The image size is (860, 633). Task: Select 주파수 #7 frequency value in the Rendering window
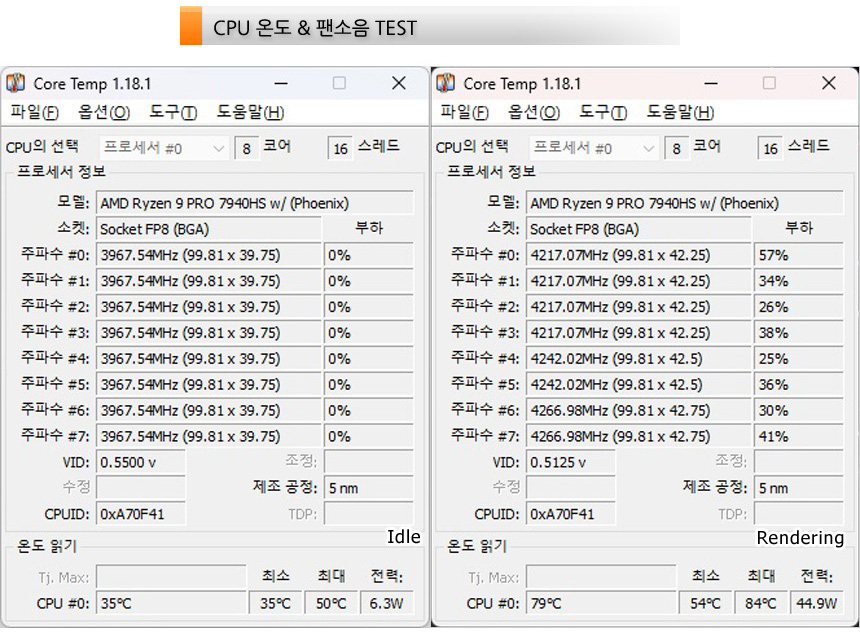coord(638,437)
